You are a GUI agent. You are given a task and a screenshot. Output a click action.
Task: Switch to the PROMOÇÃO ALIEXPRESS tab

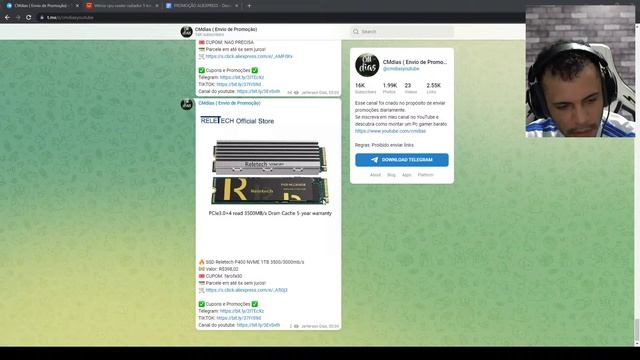pyautogui.click(x=202, y=6)
